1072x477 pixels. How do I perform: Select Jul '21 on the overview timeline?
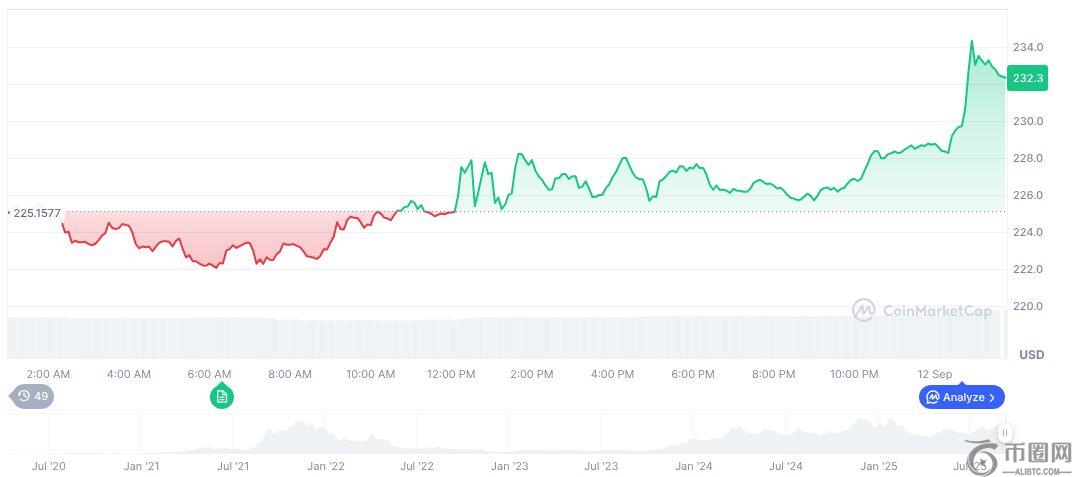pyautogui.click(x=233, y=466)
